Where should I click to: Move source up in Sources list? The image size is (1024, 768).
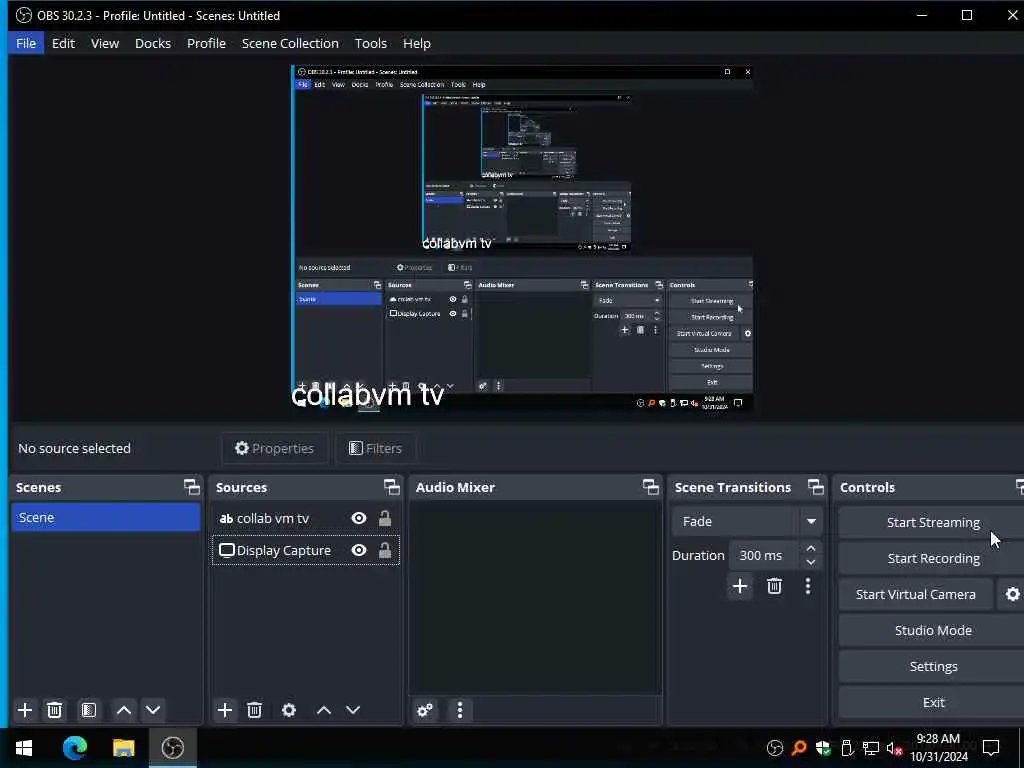pyautogui.click(x=324, y=710)
